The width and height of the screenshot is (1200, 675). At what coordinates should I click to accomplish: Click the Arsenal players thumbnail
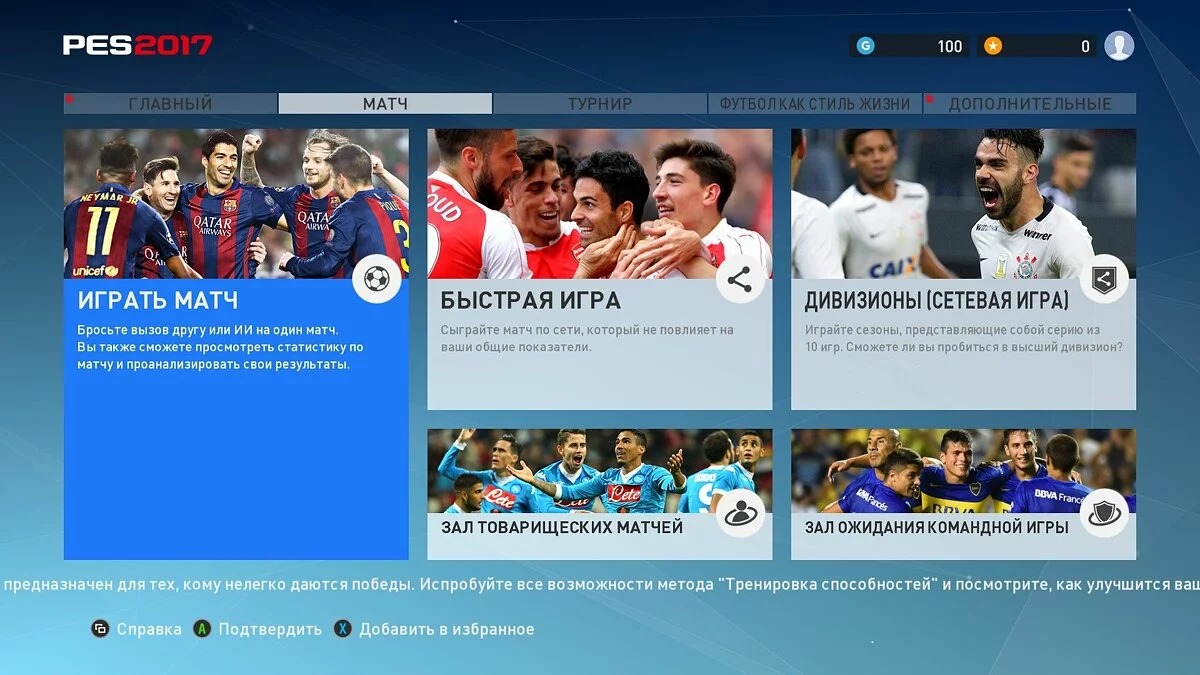point(600,204)
